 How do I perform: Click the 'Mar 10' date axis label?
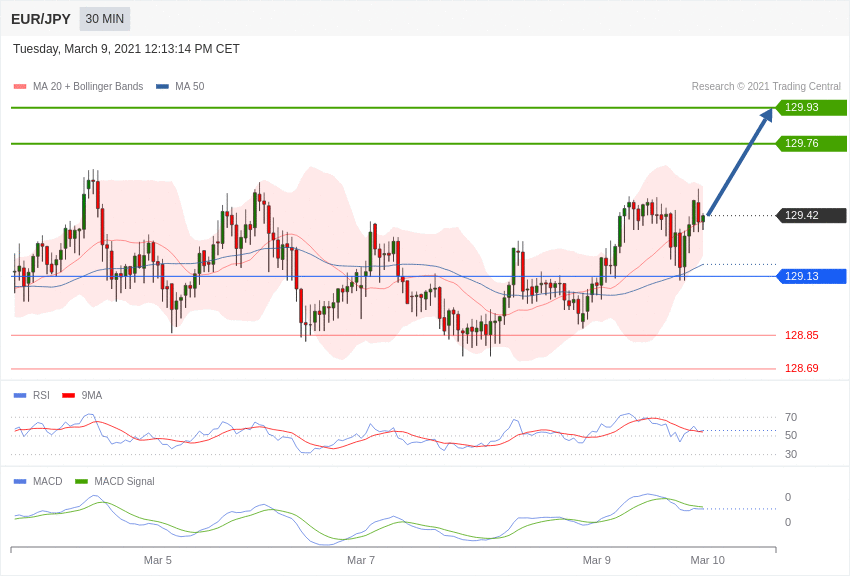point(707,560)
